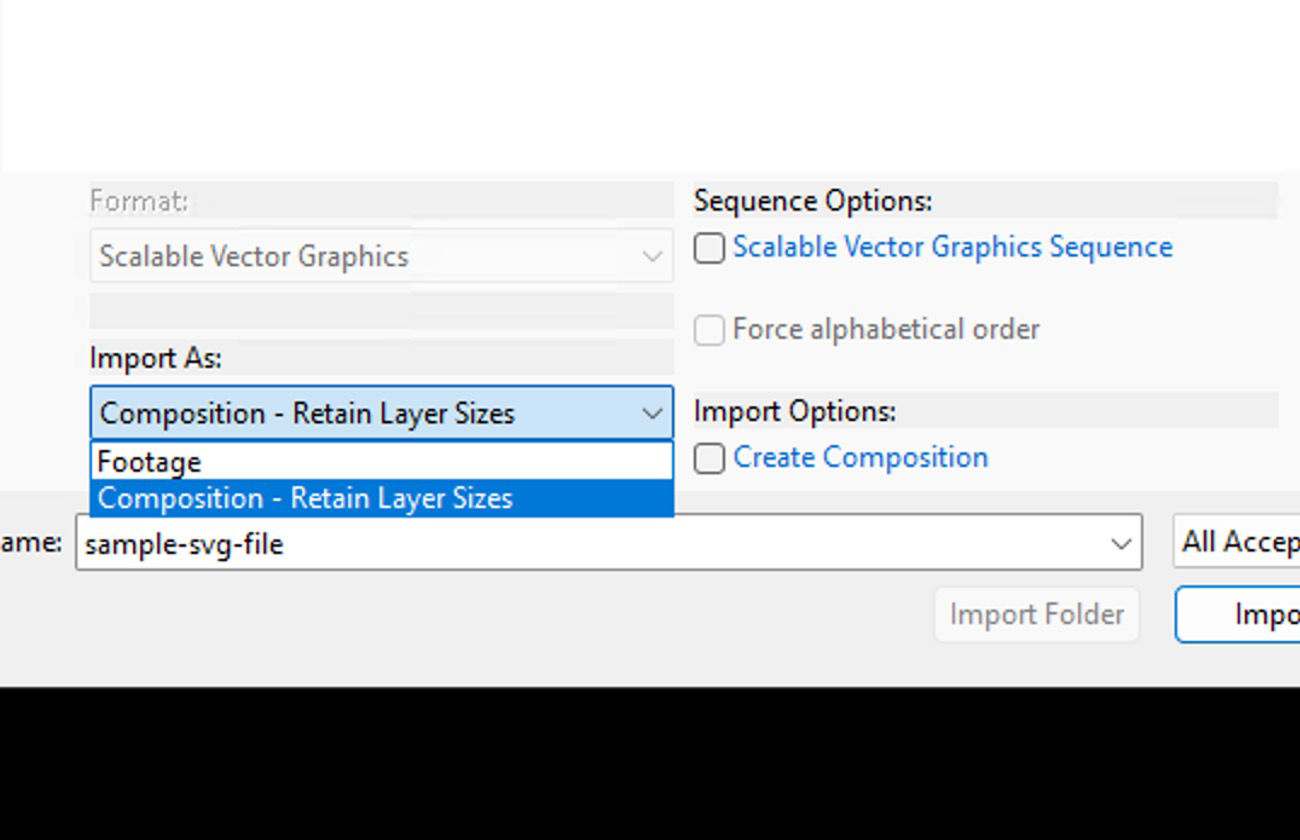Collapse the Import As dropdown with its chevron

click(654, 412)
